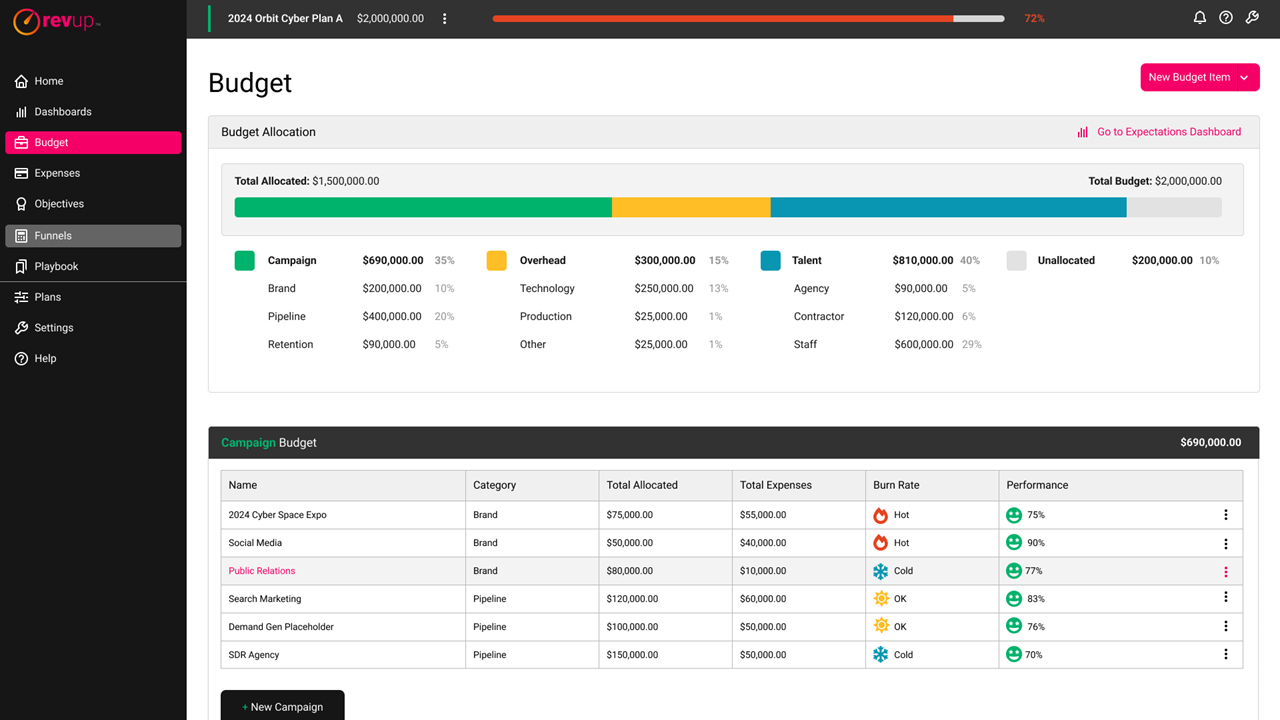
Task: Select Funnels in the sidebar
Action: click(53, 236)
